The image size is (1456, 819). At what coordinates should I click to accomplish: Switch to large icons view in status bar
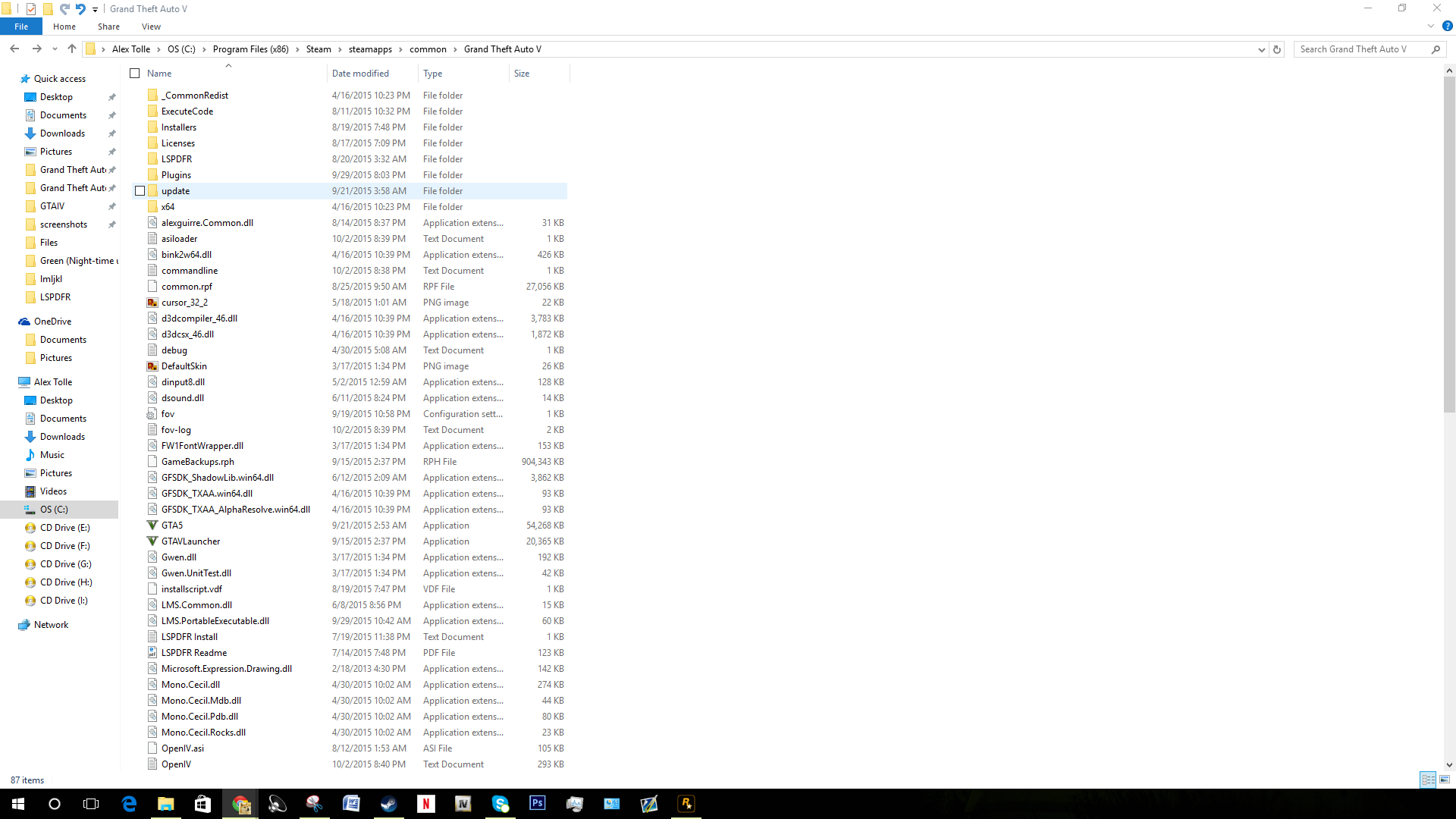click(1445, 780)
